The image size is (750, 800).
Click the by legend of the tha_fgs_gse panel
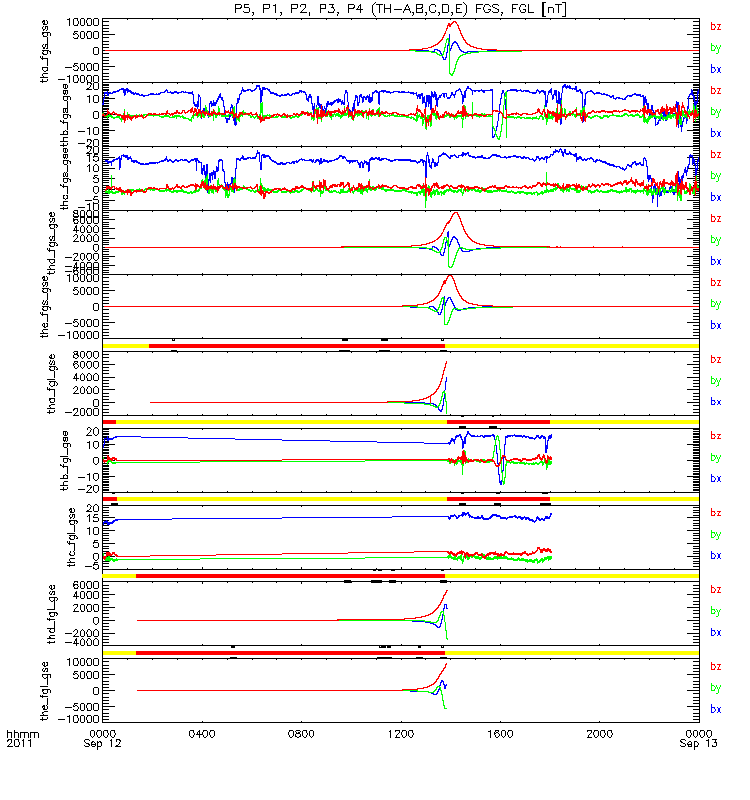click(x=716, y=48)
